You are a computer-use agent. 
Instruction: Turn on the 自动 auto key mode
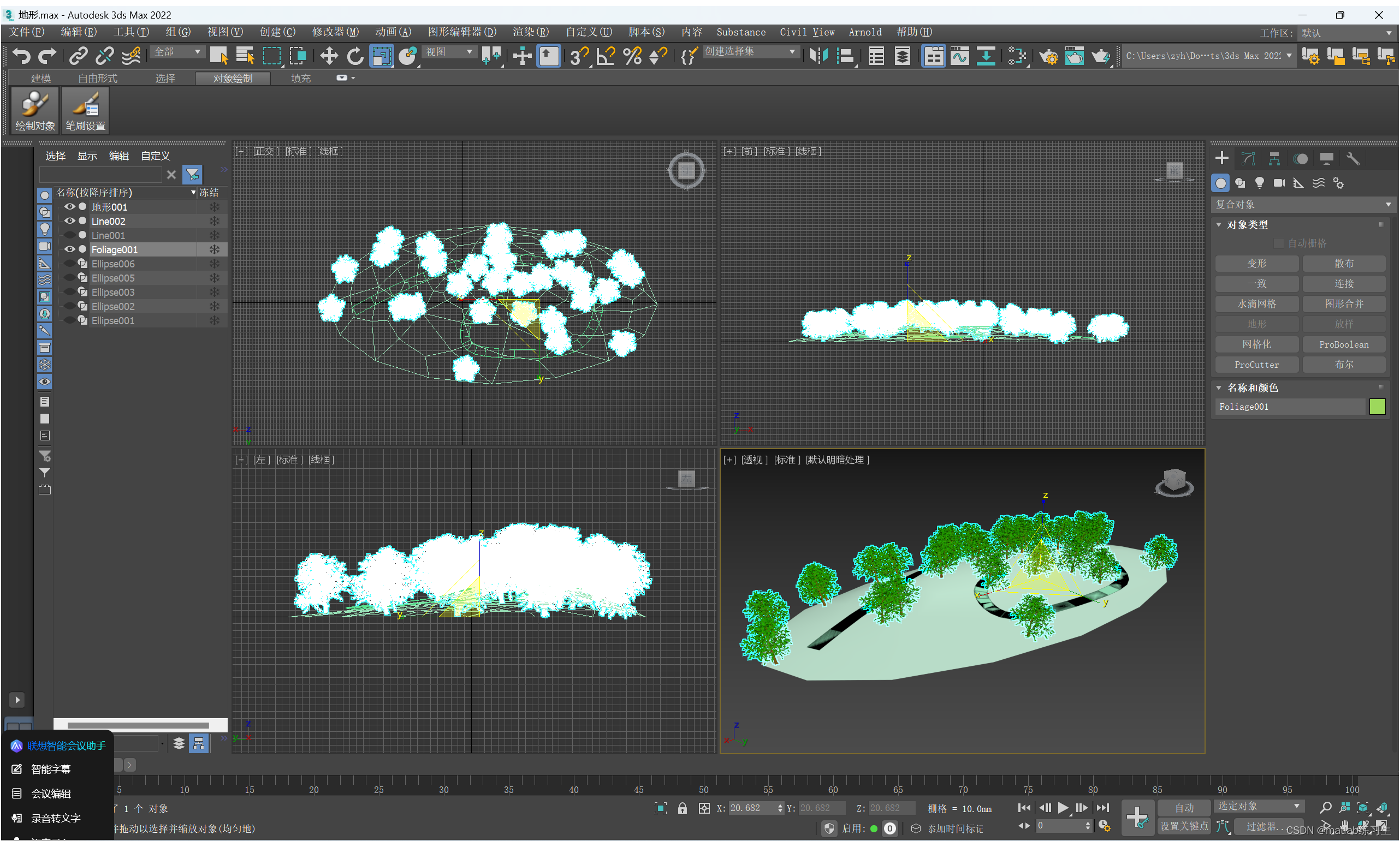tap(1184, 807)
